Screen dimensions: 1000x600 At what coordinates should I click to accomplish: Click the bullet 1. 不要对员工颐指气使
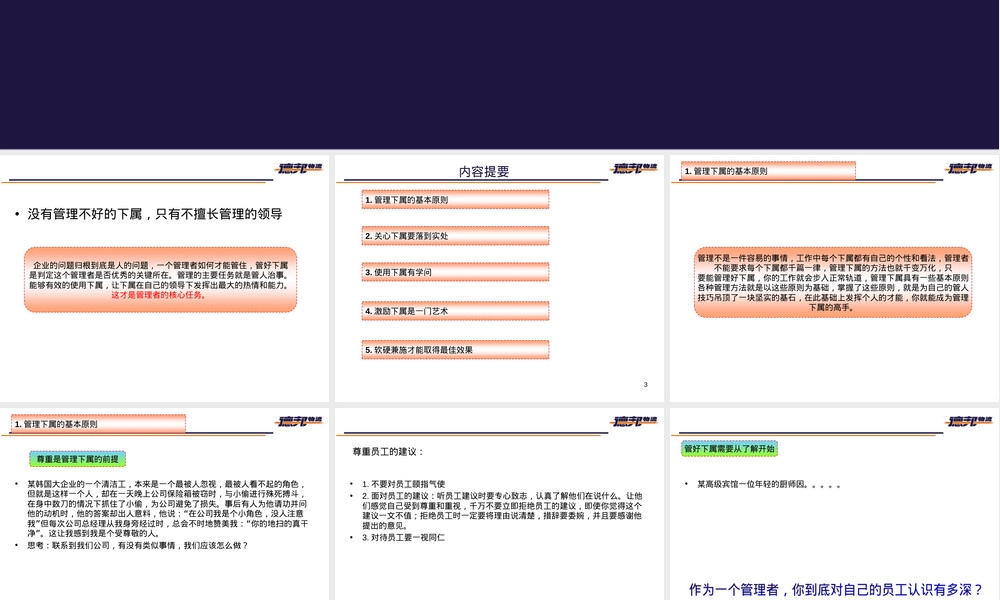tap(404, 484)
